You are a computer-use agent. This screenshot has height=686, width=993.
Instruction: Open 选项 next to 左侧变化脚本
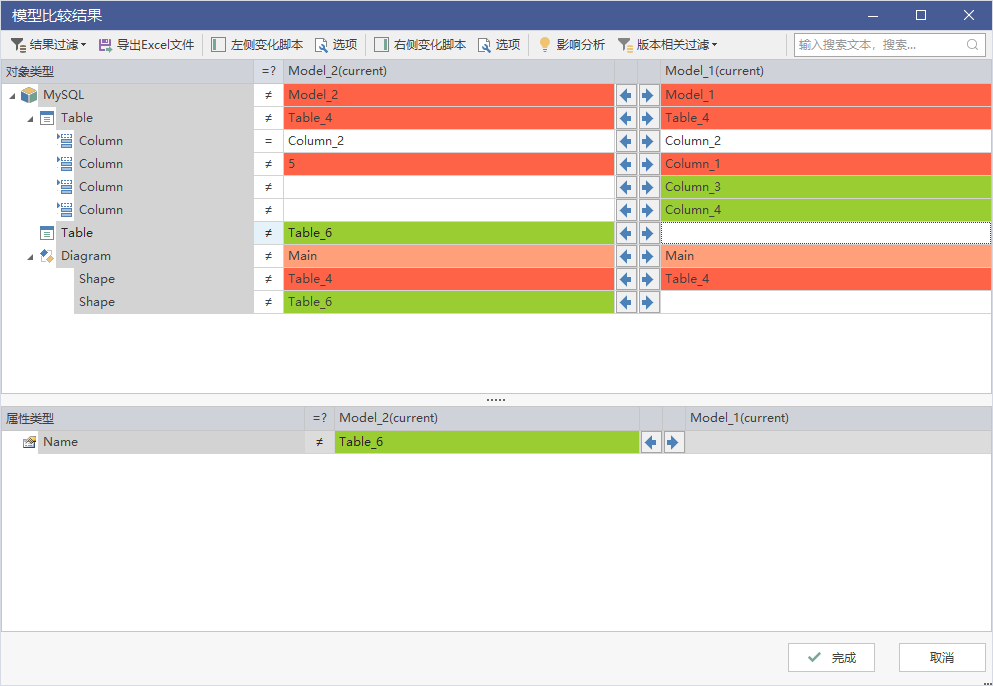336,45
